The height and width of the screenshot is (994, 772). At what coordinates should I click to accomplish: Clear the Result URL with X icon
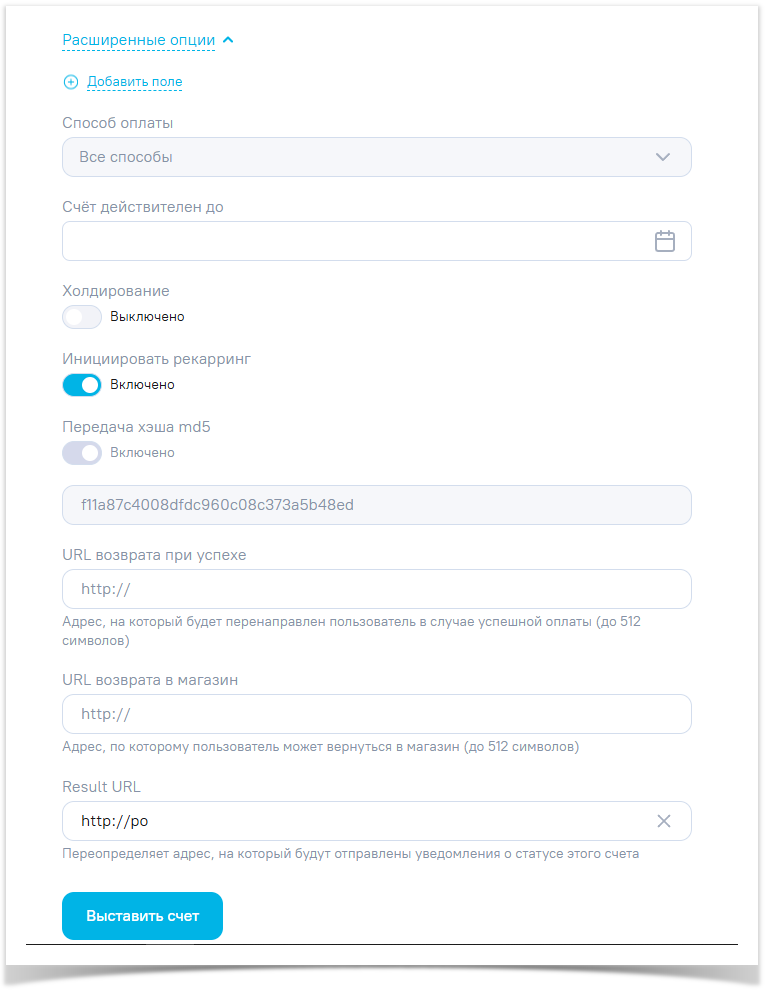pos(664,821)
